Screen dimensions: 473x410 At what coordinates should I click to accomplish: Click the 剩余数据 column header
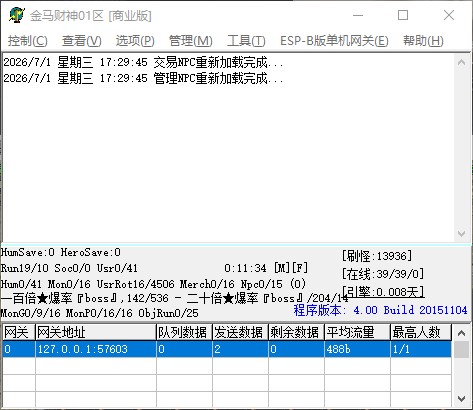point(296,332)
